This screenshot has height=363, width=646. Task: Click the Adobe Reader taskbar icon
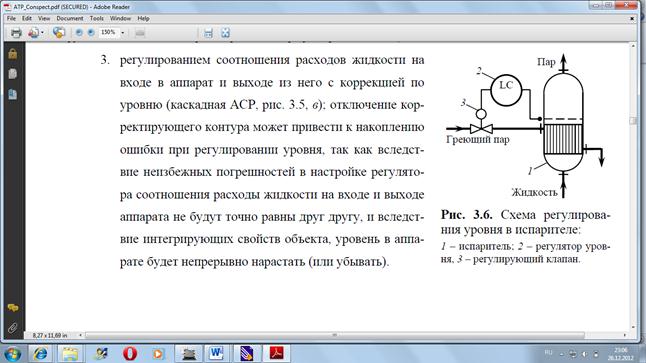(x=276, y=354)
